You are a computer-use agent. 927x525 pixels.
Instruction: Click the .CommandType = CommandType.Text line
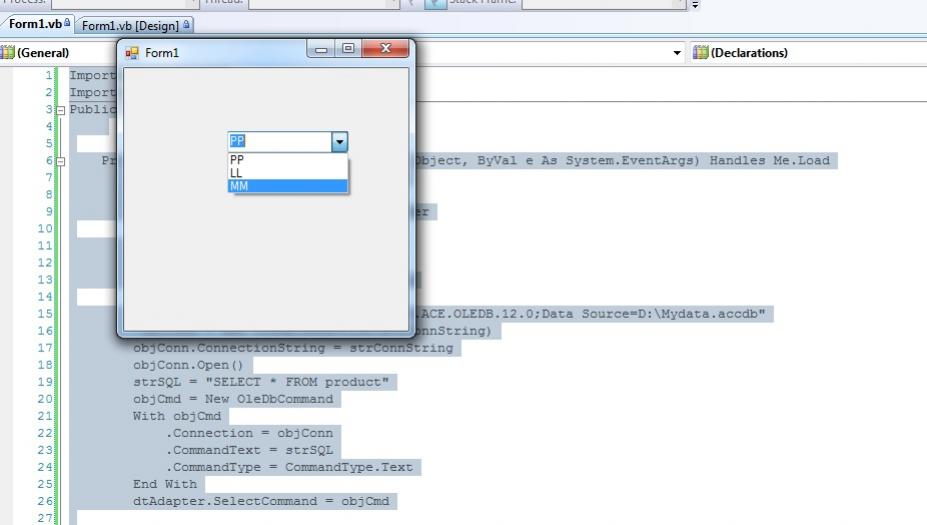(289, 468)
